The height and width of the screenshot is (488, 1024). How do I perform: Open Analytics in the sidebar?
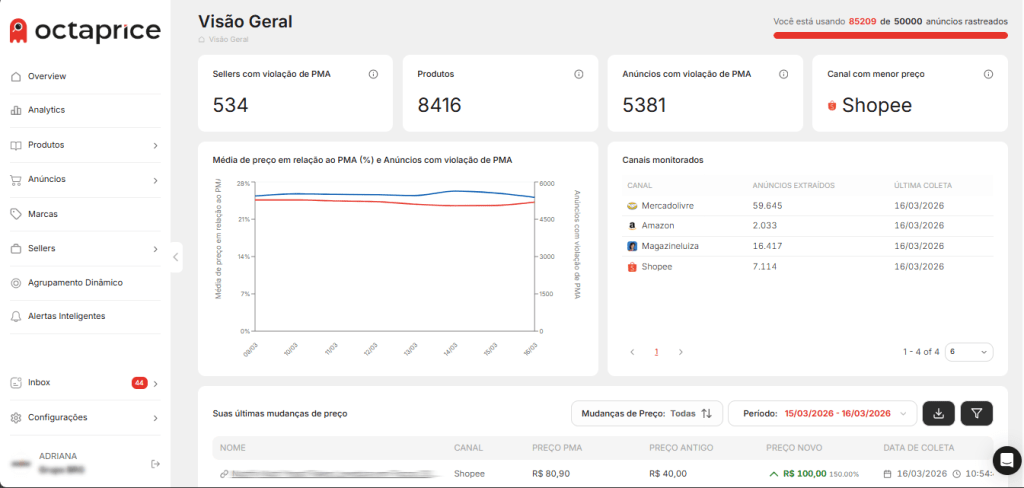click(x=46, y=110)
